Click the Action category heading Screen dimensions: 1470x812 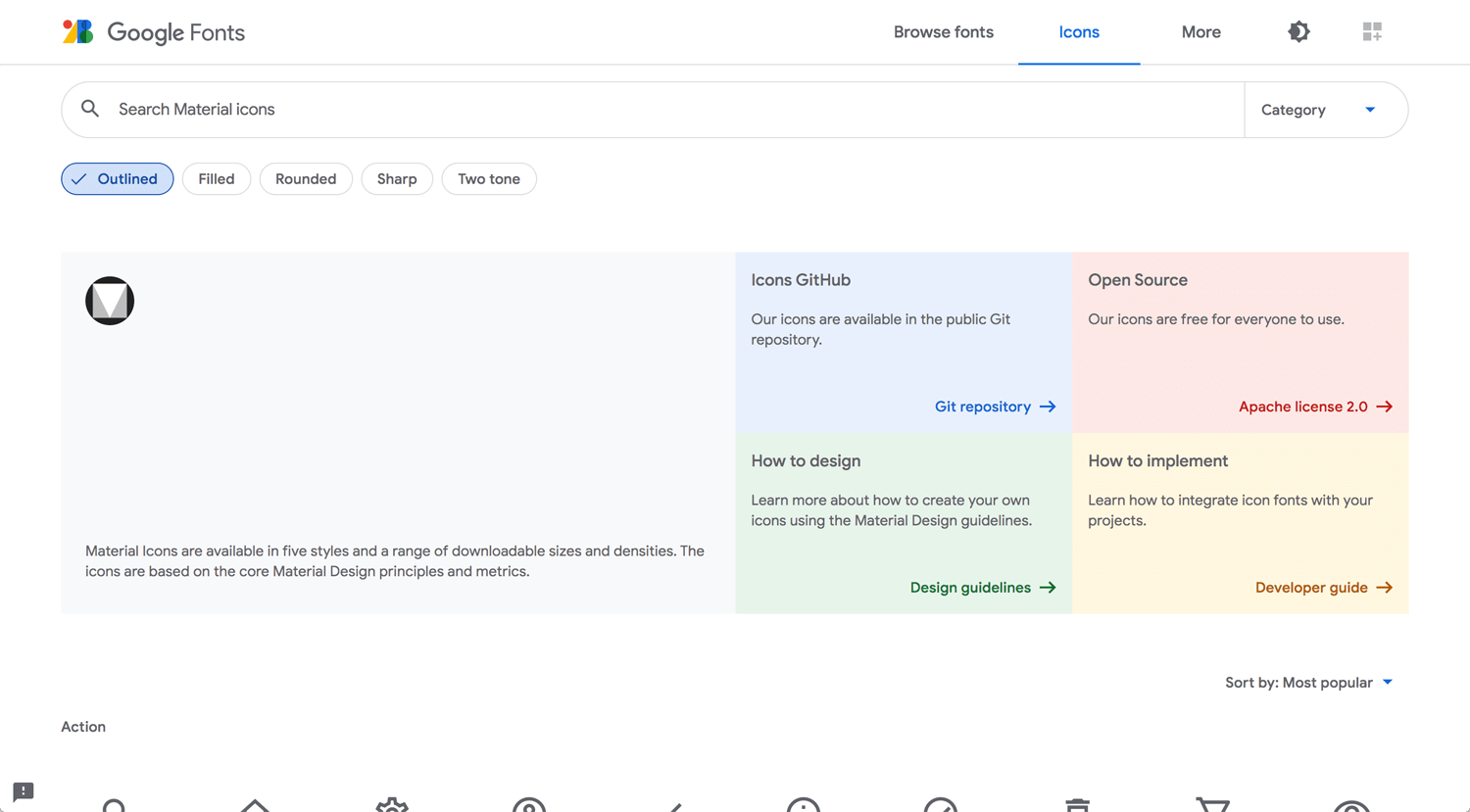(83, 727)
